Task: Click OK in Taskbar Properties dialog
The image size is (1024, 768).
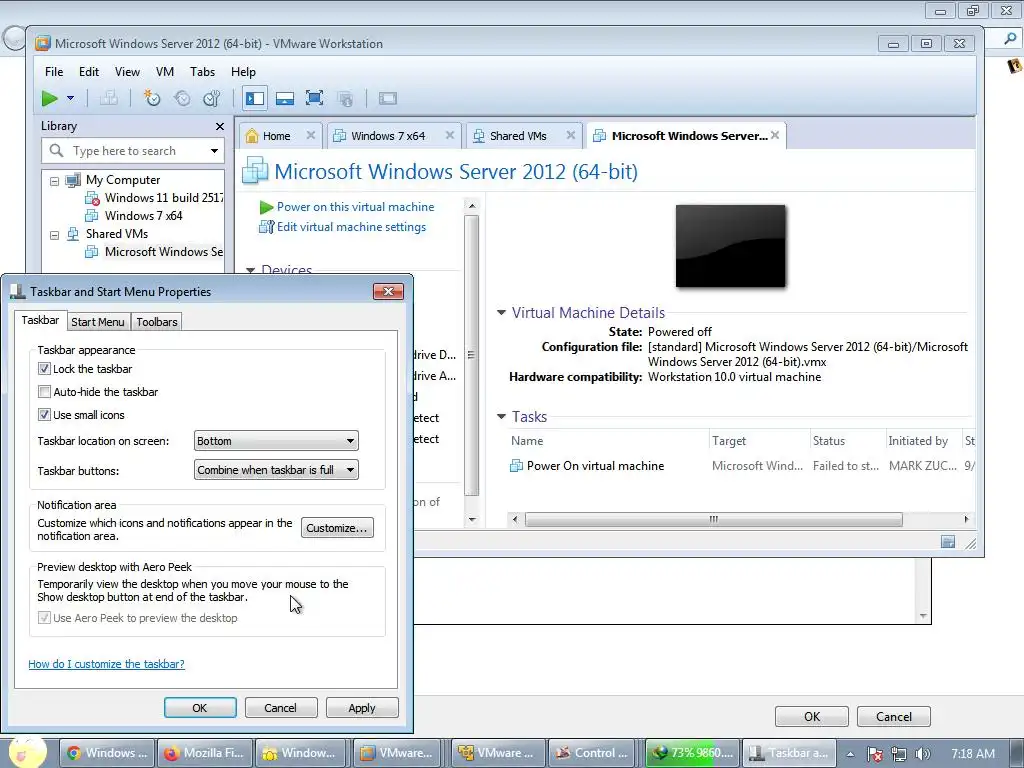Action: click(200, 708)
